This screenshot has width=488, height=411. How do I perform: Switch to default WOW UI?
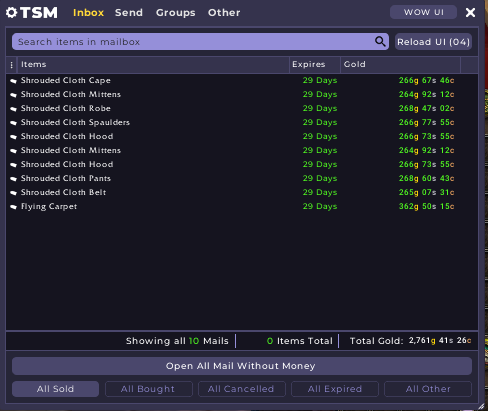(x=423, y=12)
